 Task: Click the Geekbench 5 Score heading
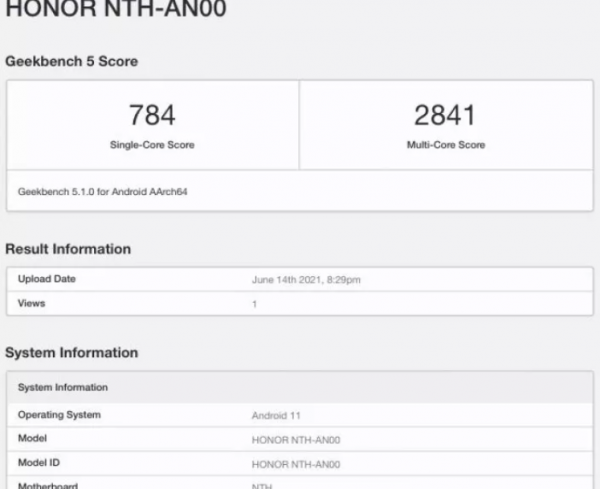click(x=72, y=61)
